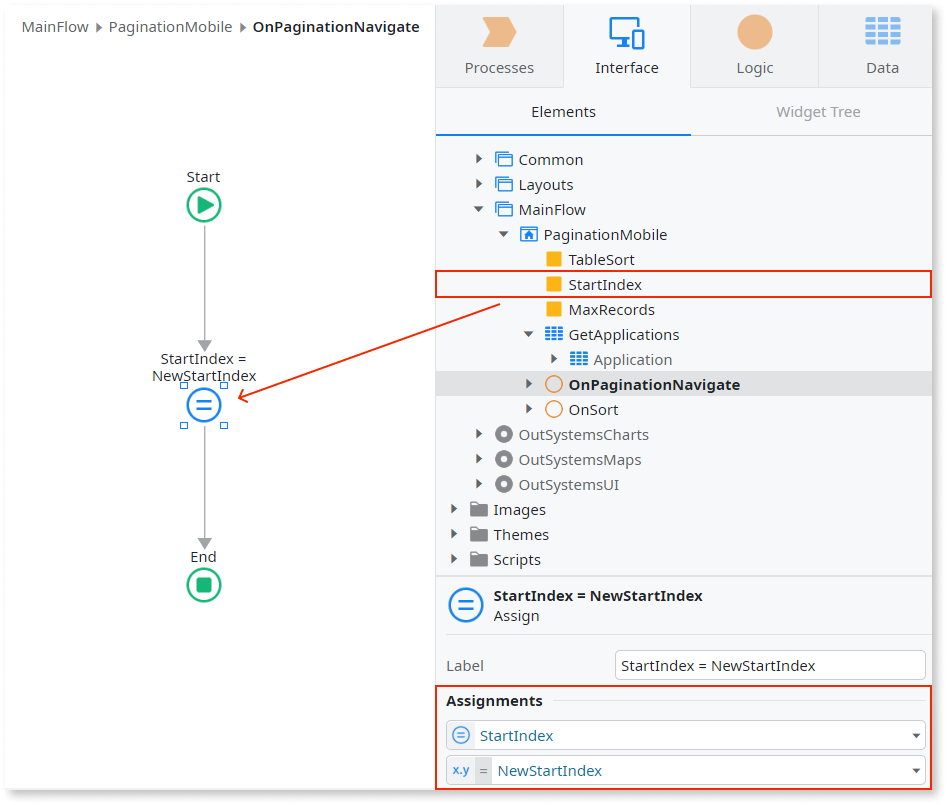
Task: Select OnSort in the elements tree
Action: [x=595, y=409]
